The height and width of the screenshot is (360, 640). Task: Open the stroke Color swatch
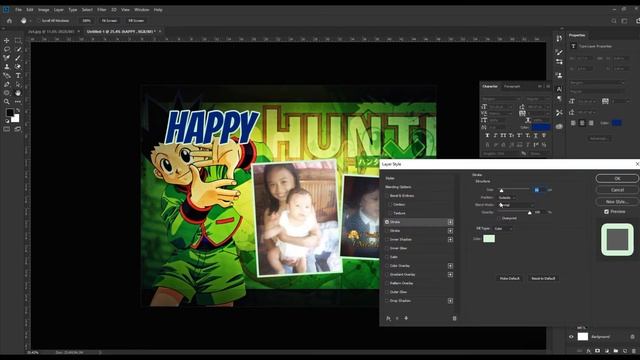489,239
